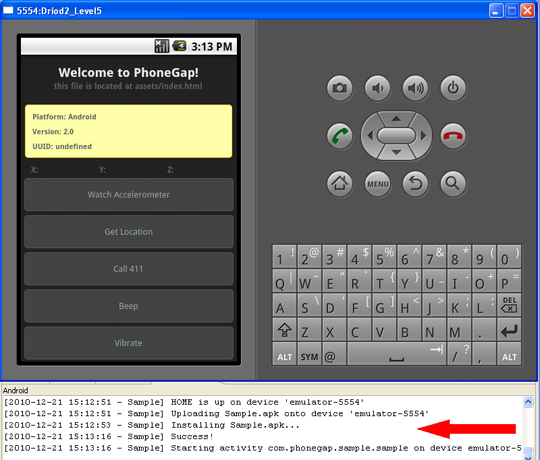
Task: Click the slash question mark key
Action: pyautogui.click(x=459, y=354)
